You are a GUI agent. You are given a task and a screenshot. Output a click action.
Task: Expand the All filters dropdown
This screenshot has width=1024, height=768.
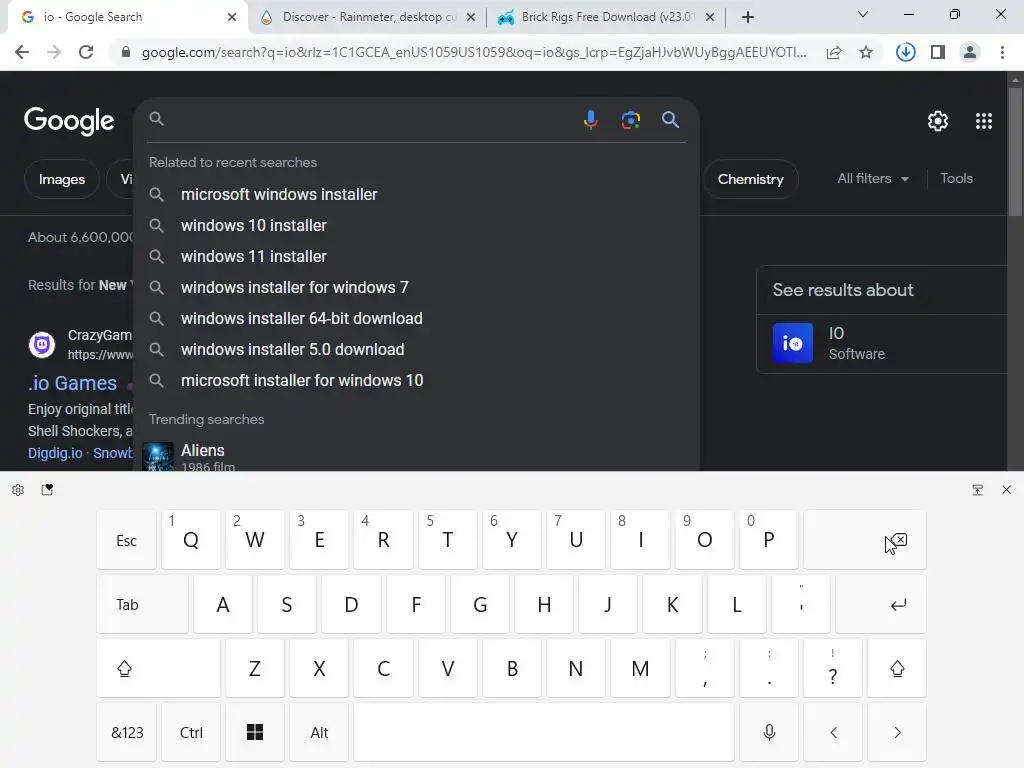point(873,178)
